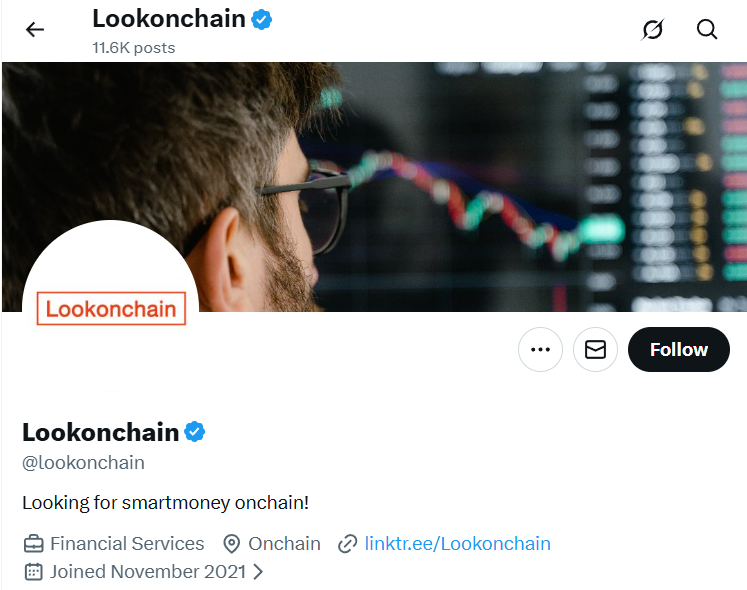Click the Financial Services category label
The image size is (747, 590).
(x=127, y=544)
